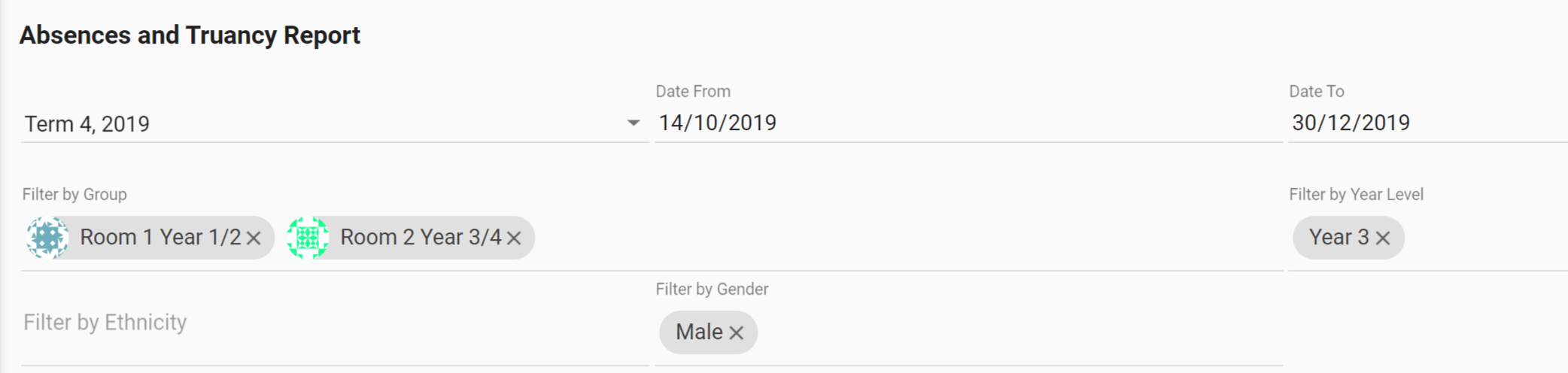Click the green Room 2 Year 3/4 avatar

[x=308, y=238]
